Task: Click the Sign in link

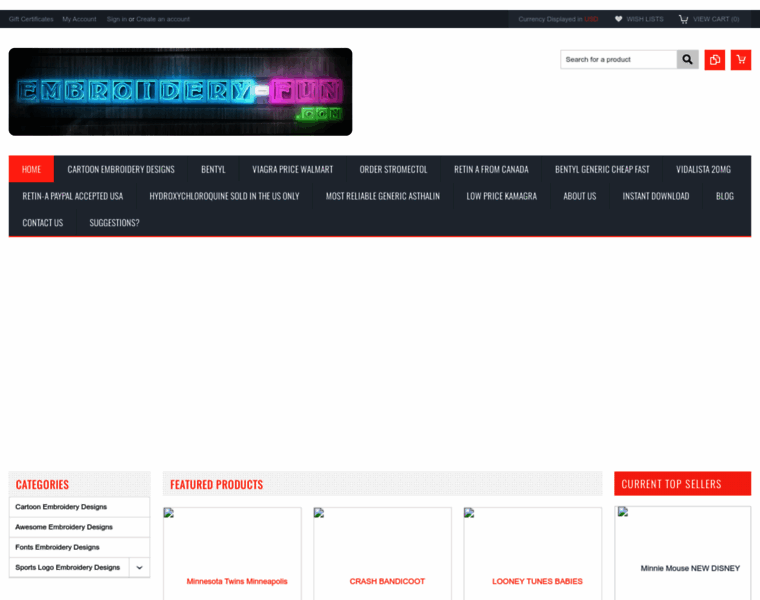Action: click(x=117, y=19)
